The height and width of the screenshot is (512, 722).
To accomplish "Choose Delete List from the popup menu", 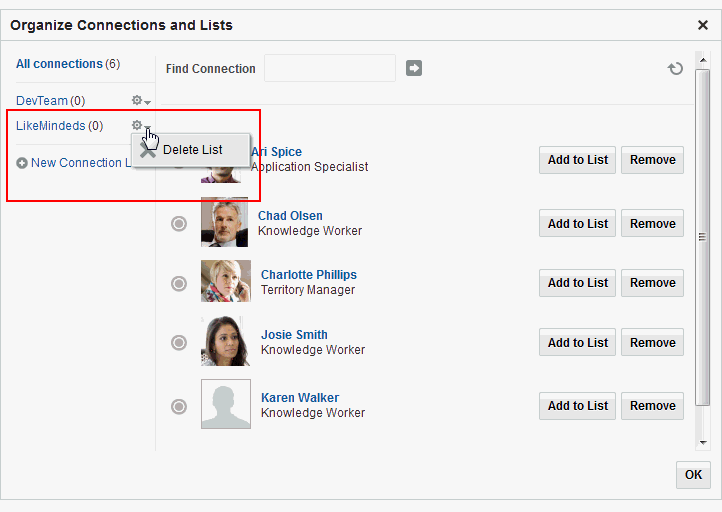I will pos(191,150).
